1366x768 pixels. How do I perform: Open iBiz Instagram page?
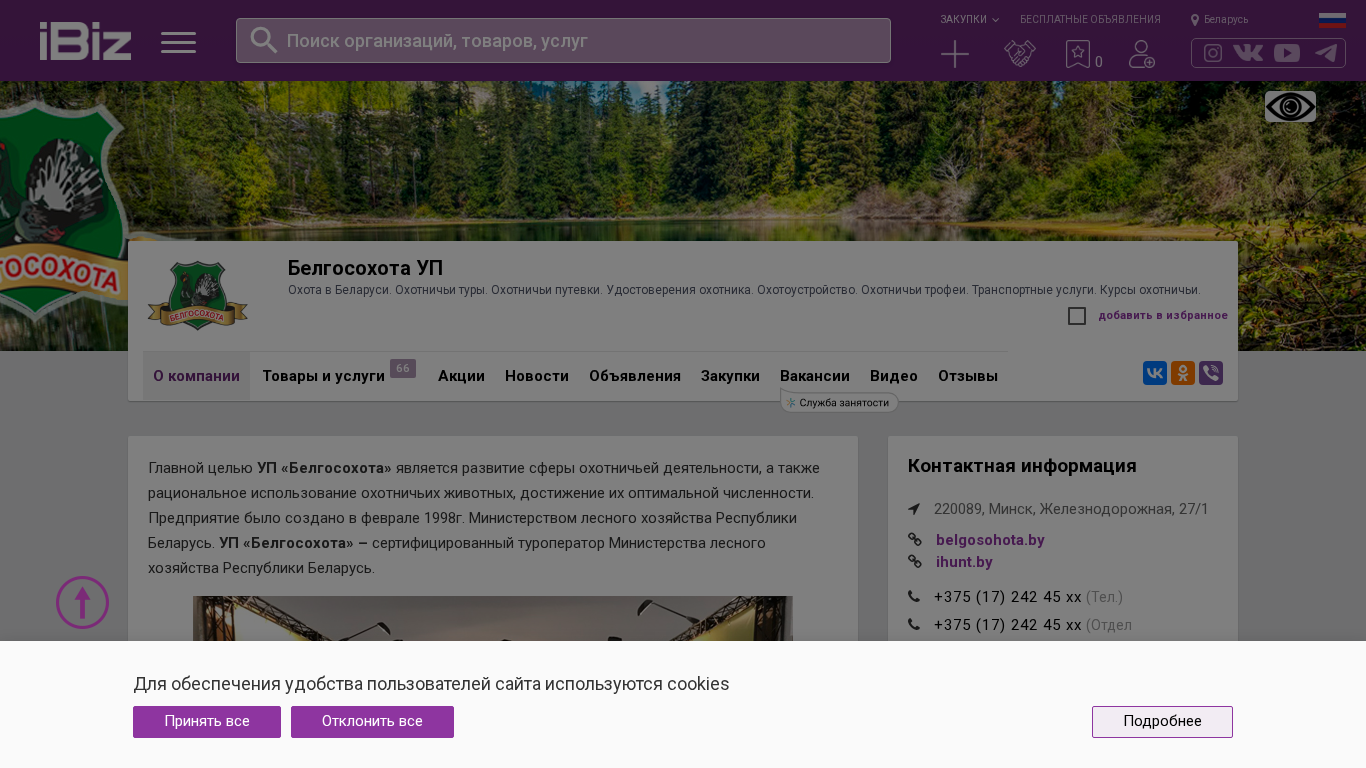click(1213, 53)
